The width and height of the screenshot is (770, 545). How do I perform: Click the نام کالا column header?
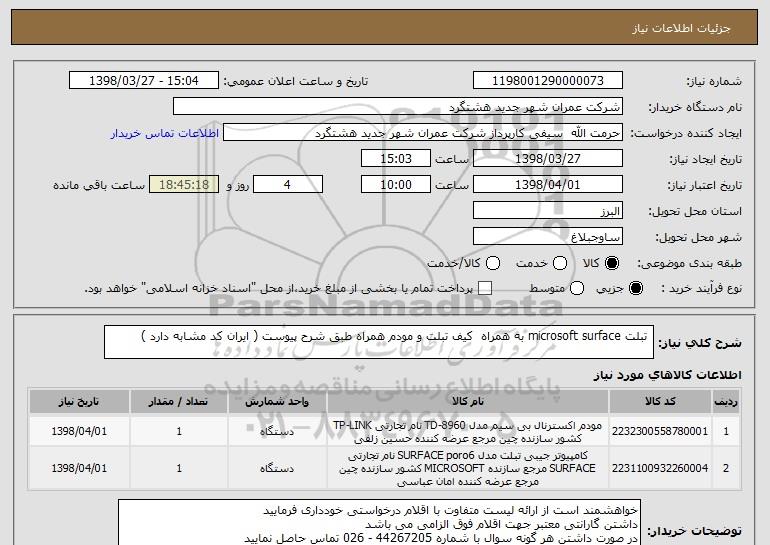tap(468, 402)
